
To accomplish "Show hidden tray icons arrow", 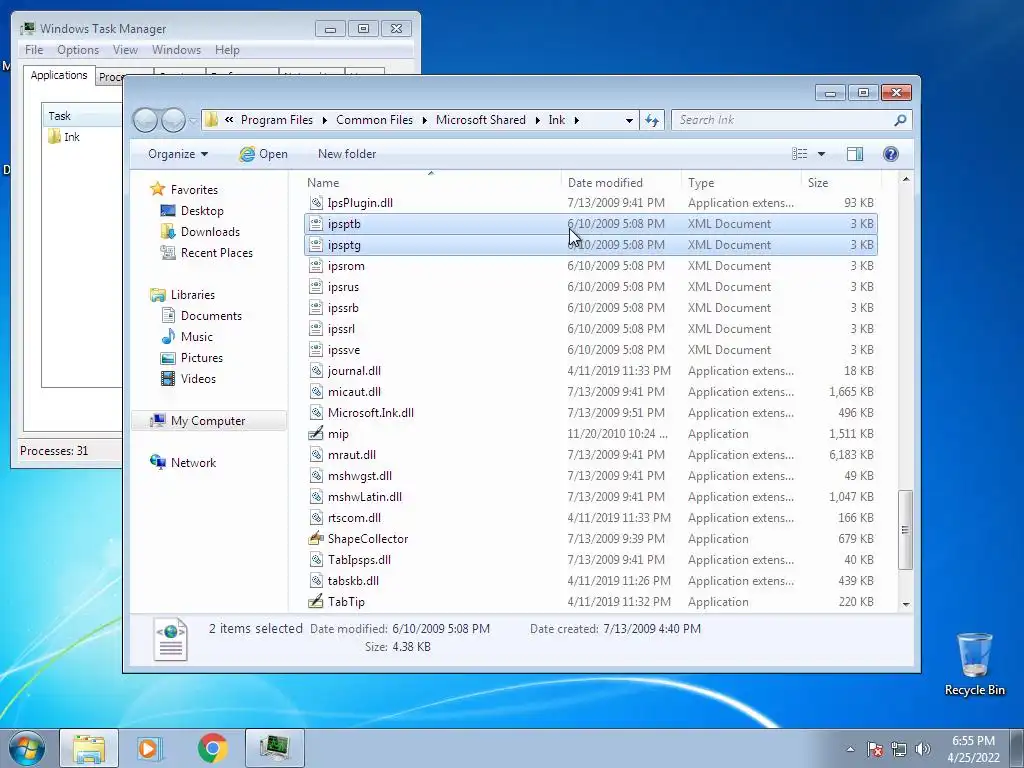I will point(850,749).
